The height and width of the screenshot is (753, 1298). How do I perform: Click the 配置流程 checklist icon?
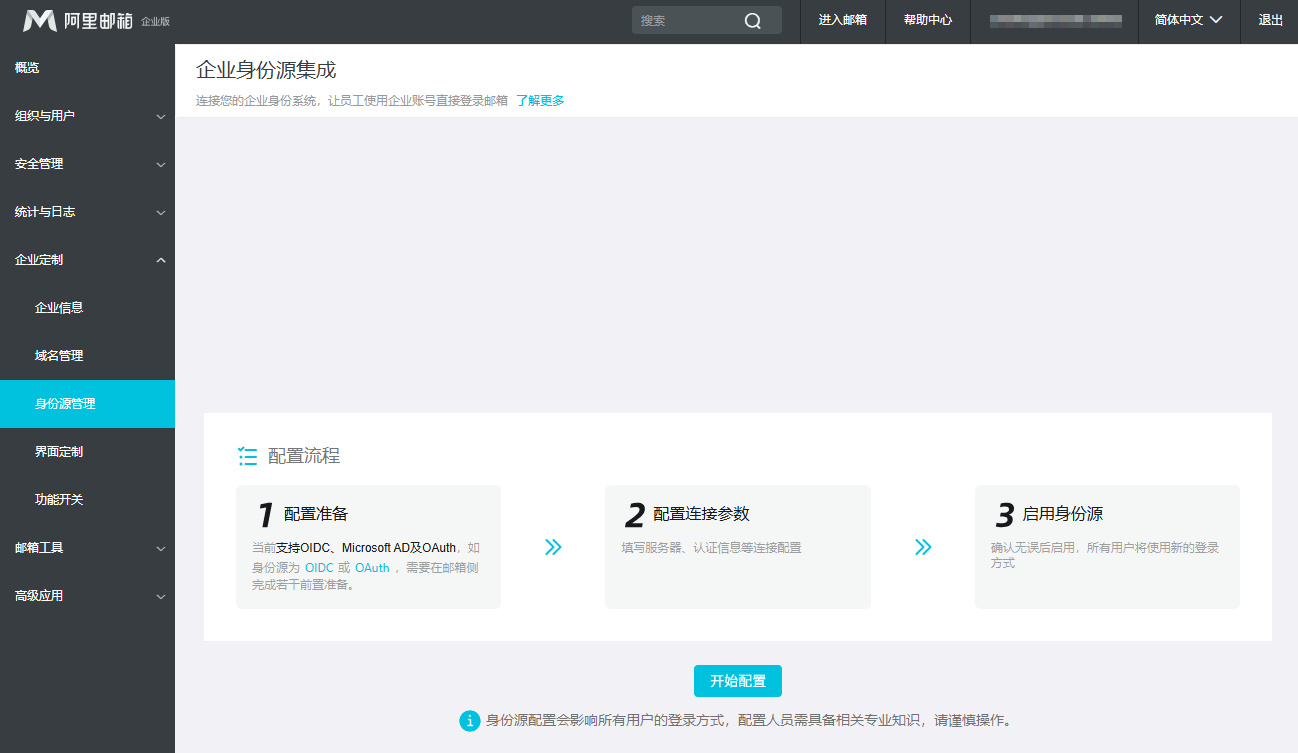[x=248, y=456]
